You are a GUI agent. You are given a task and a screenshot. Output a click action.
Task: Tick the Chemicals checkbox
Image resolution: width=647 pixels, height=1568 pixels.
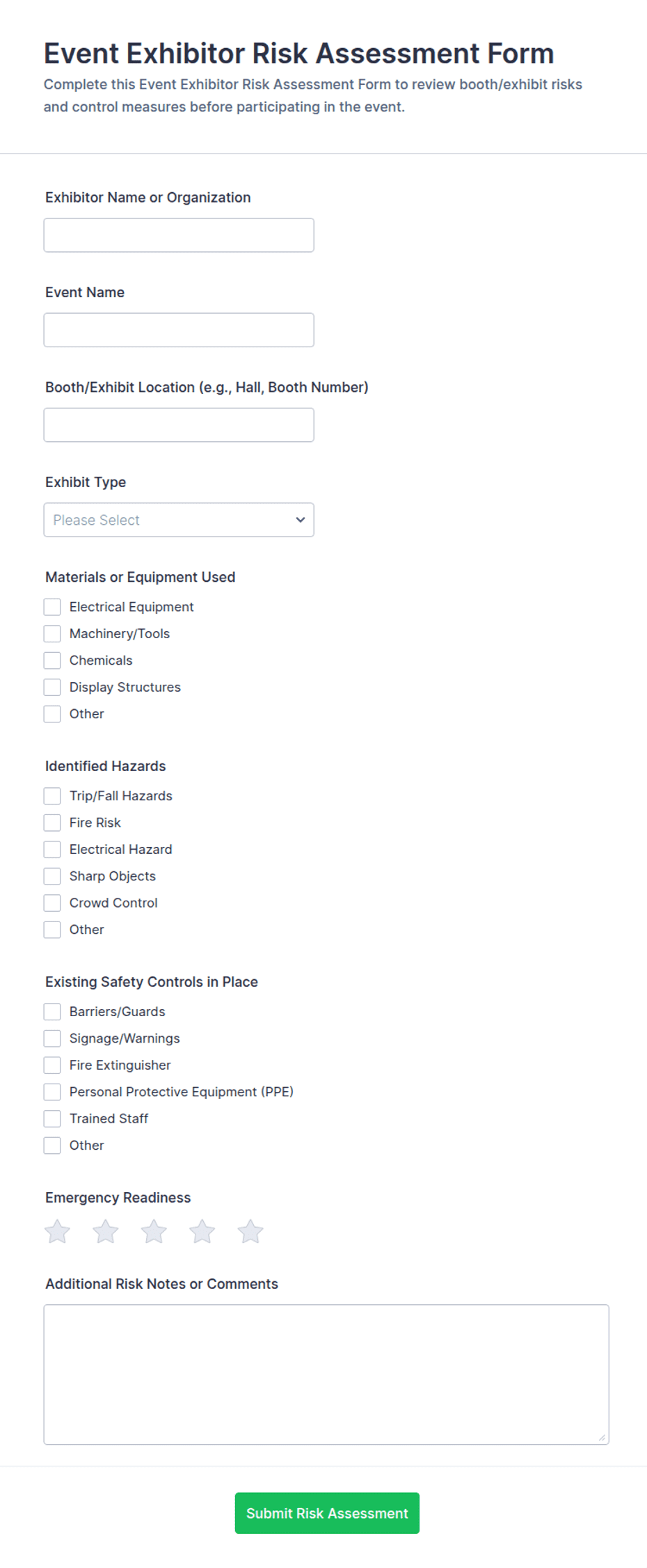52,660
